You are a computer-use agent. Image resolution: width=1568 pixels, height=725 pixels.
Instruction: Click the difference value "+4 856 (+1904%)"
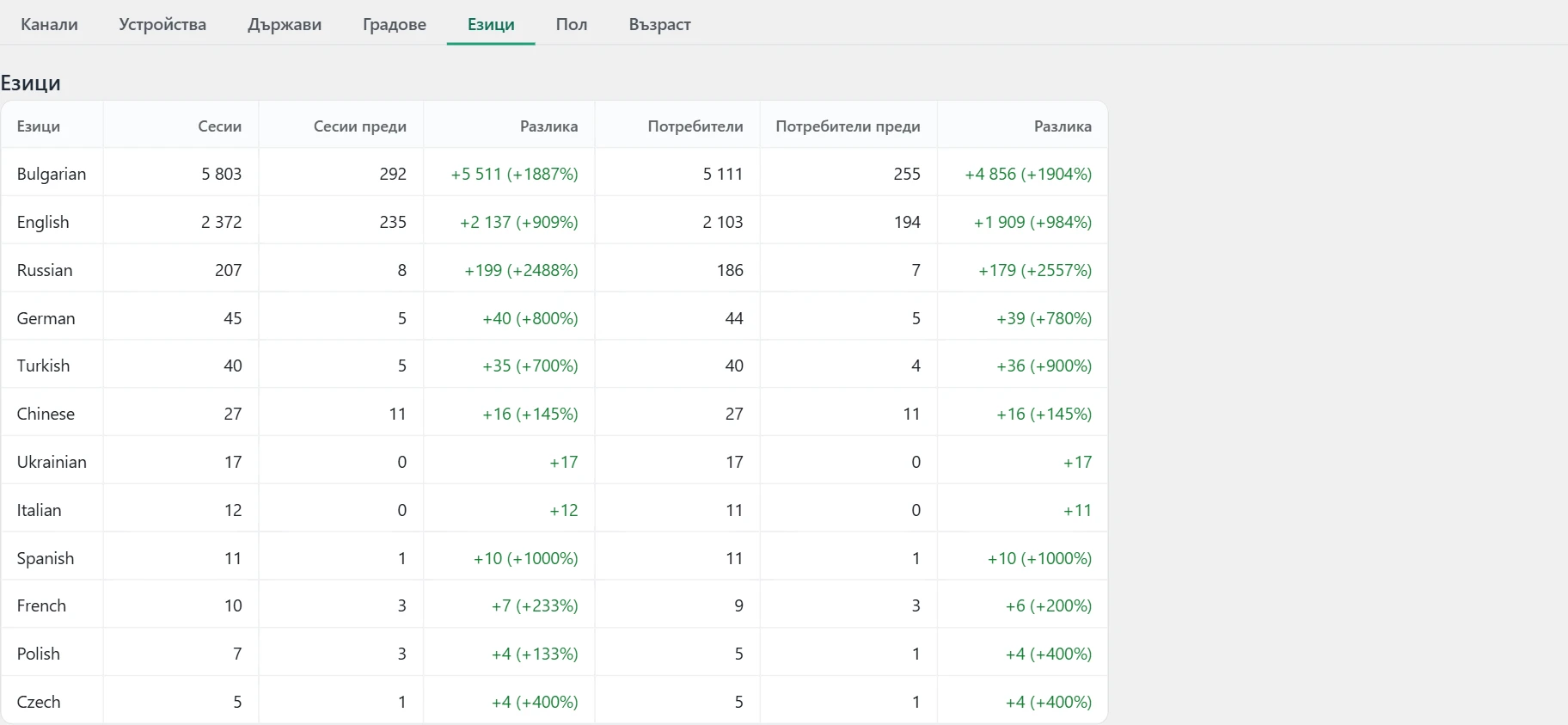1028,174
